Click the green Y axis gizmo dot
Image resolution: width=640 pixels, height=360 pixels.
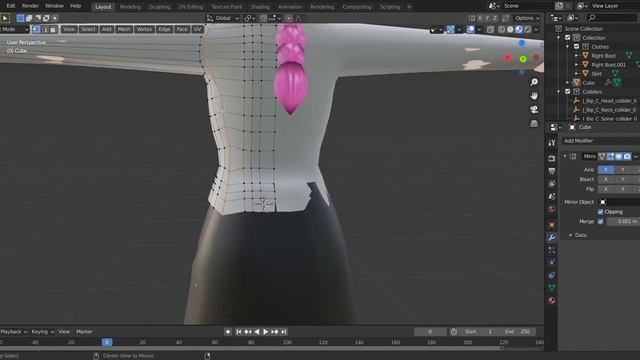click(523, 59)
